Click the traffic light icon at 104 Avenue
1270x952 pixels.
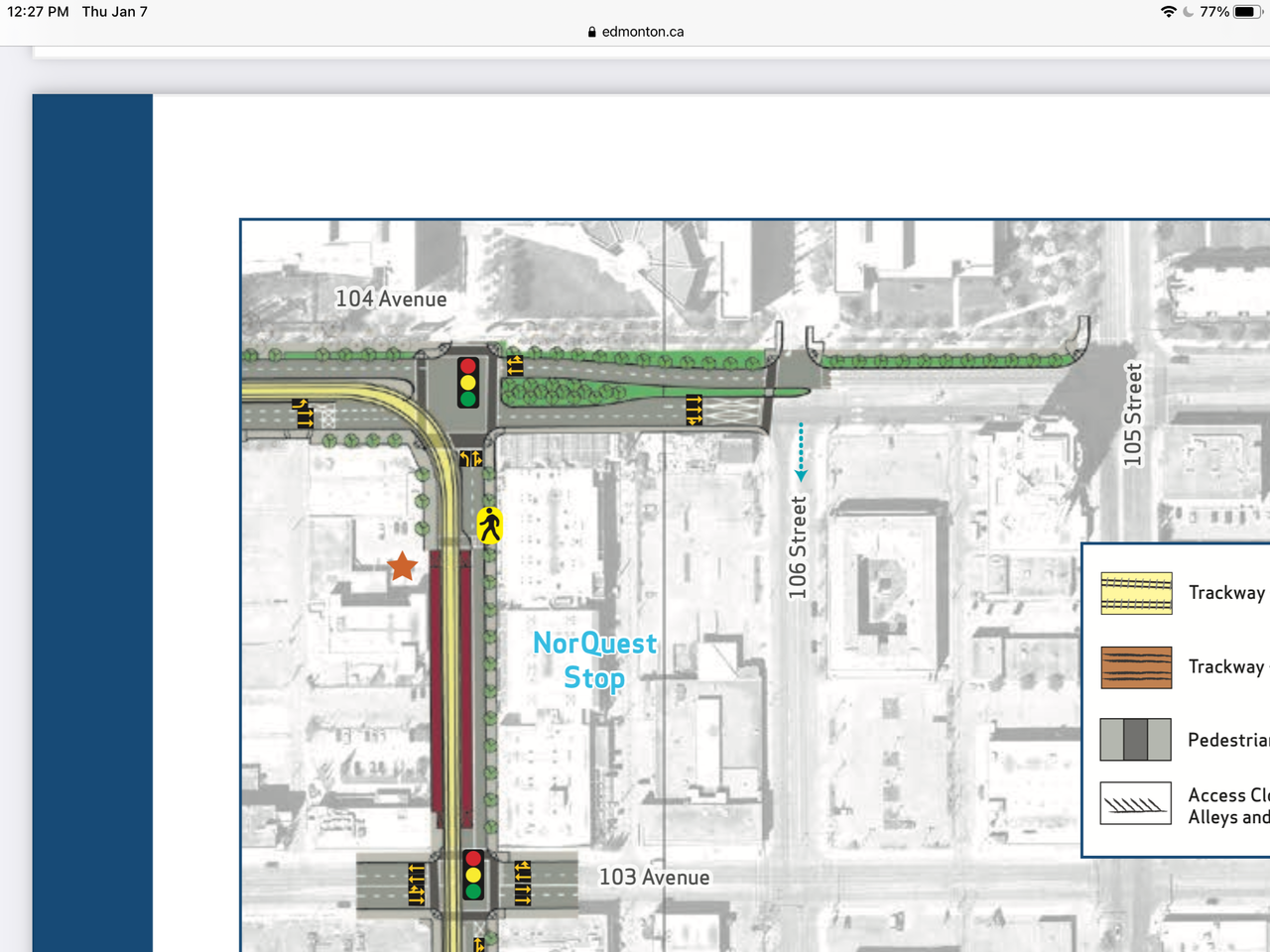pos(467,383)
